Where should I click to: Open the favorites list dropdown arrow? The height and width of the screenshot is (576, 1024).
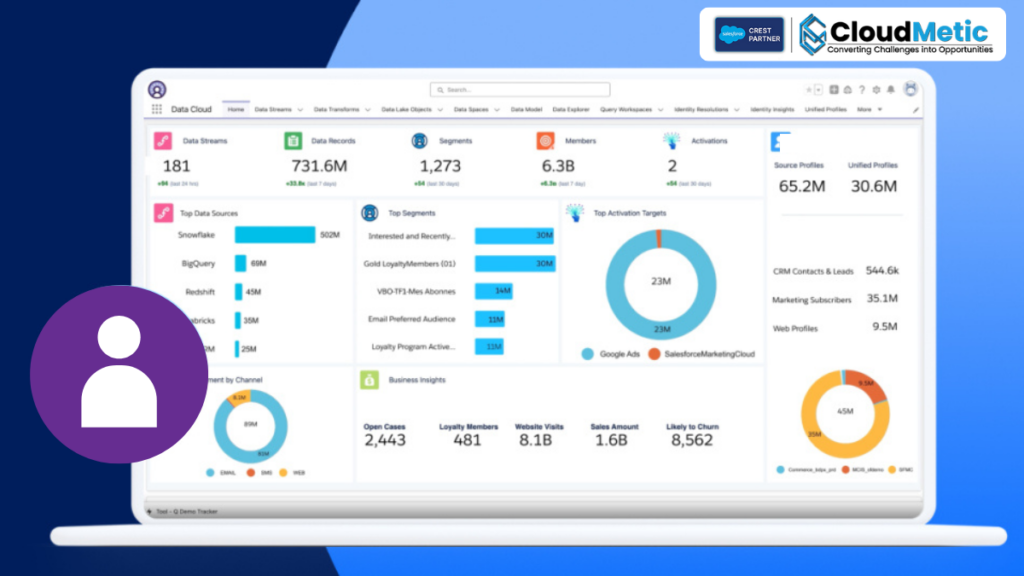click(818, 89)
